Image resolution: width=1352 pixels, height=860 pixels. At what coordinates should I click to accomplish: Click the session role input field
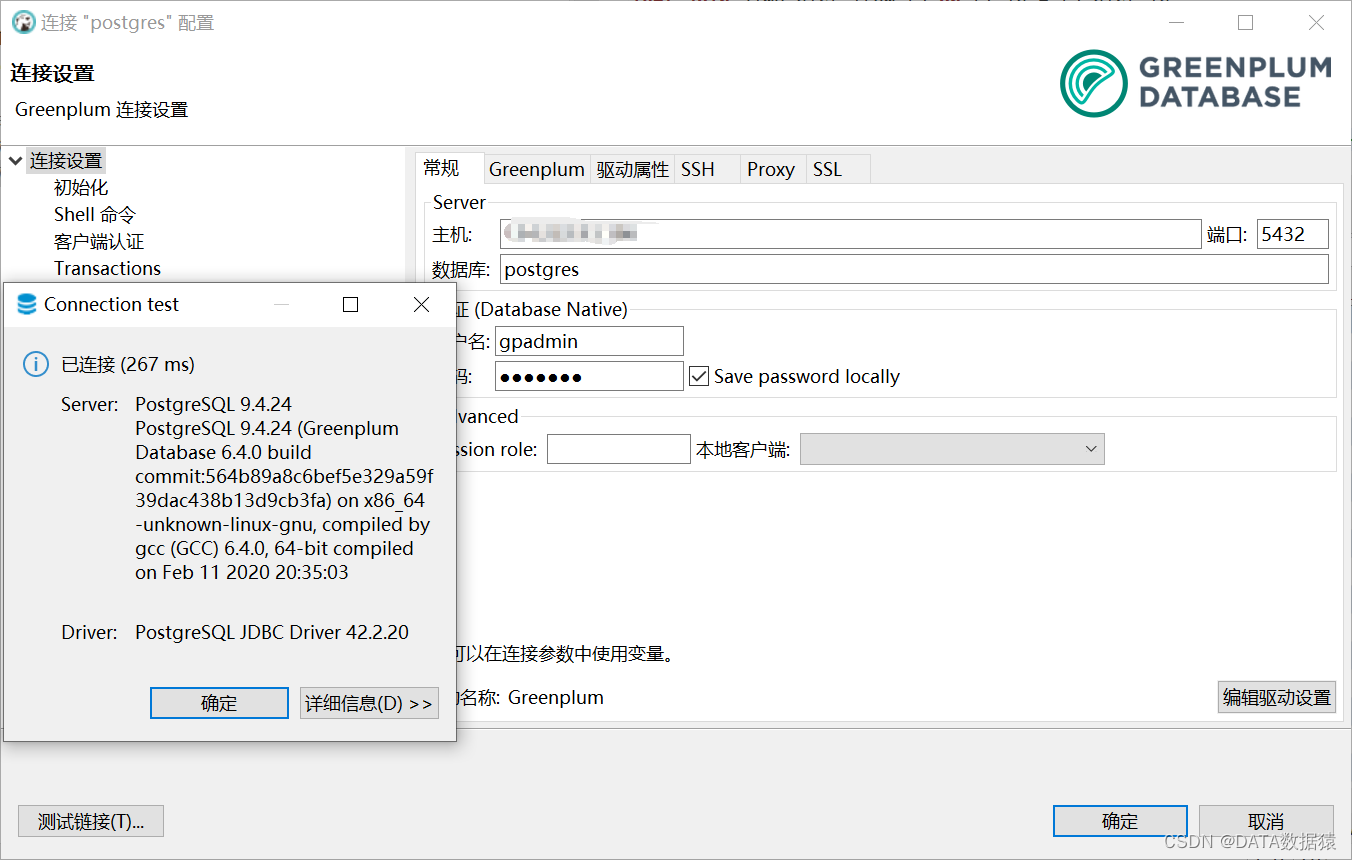(618, 449)
